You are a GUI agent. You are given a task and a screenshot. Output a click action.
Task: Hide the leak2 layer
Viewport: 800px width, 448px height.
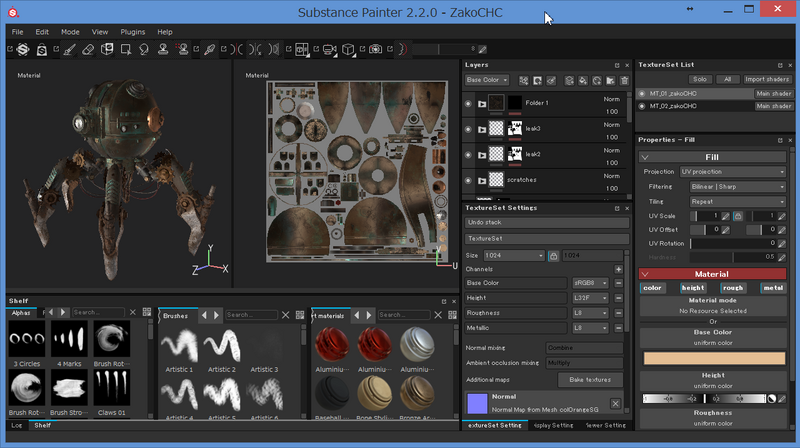(x=468, y=155)
